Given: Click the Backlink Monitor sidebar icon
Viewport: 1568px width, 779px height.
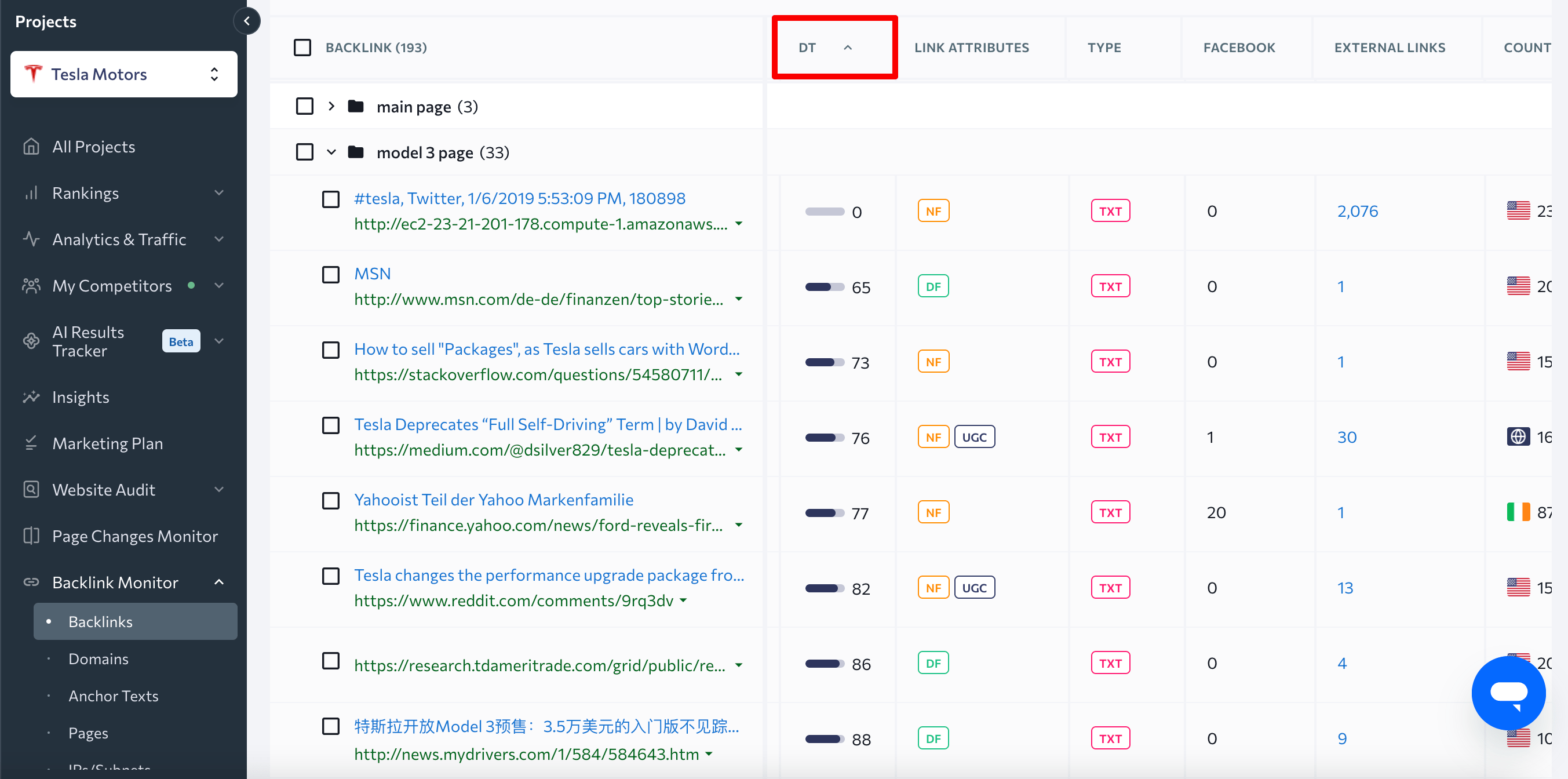Looking at the screenshot, I should click(30, 582).
